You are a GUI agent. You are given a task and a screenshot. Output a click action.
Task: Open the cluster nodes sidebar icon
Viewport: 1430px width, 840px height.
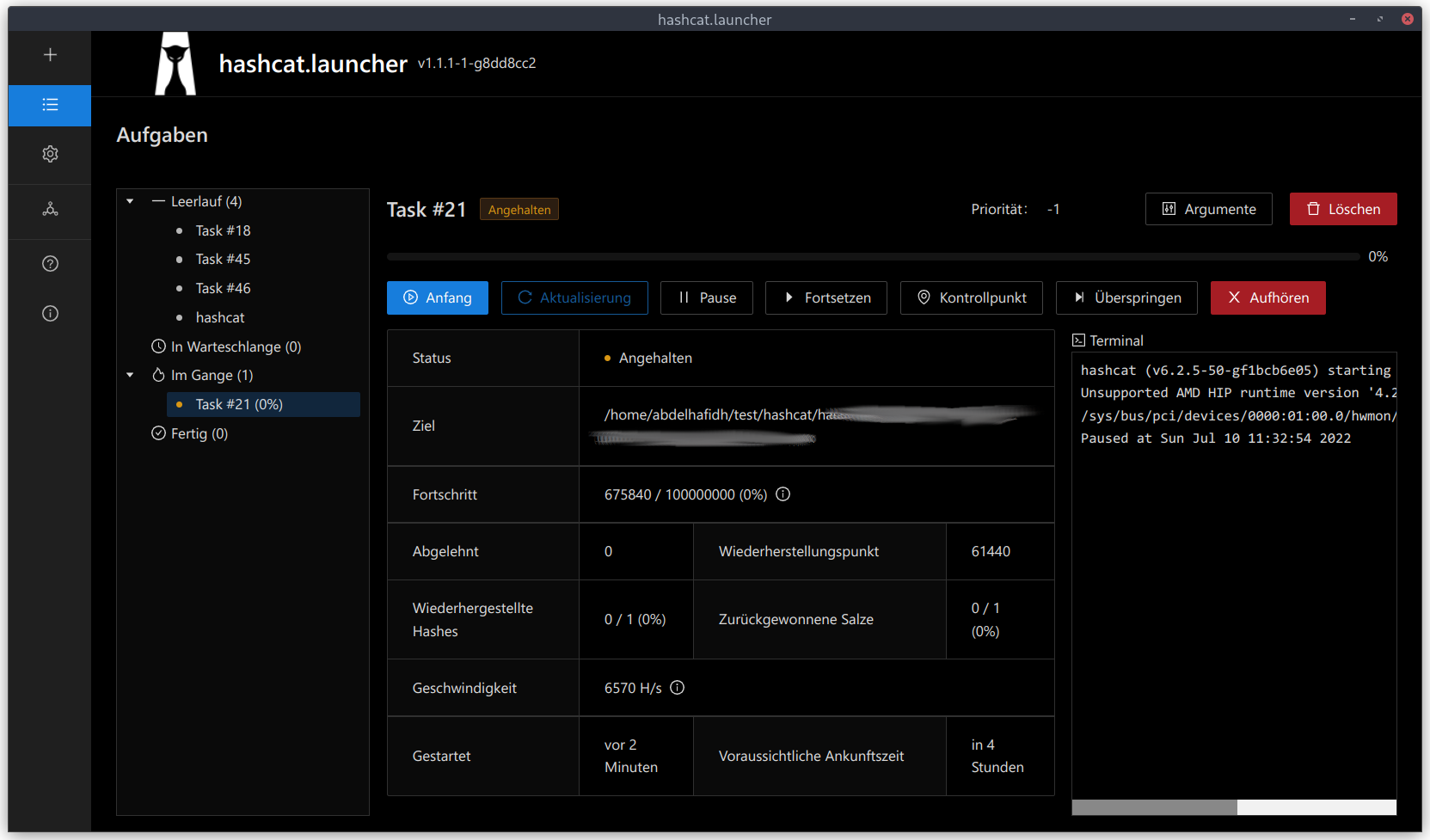pos(50,209)
